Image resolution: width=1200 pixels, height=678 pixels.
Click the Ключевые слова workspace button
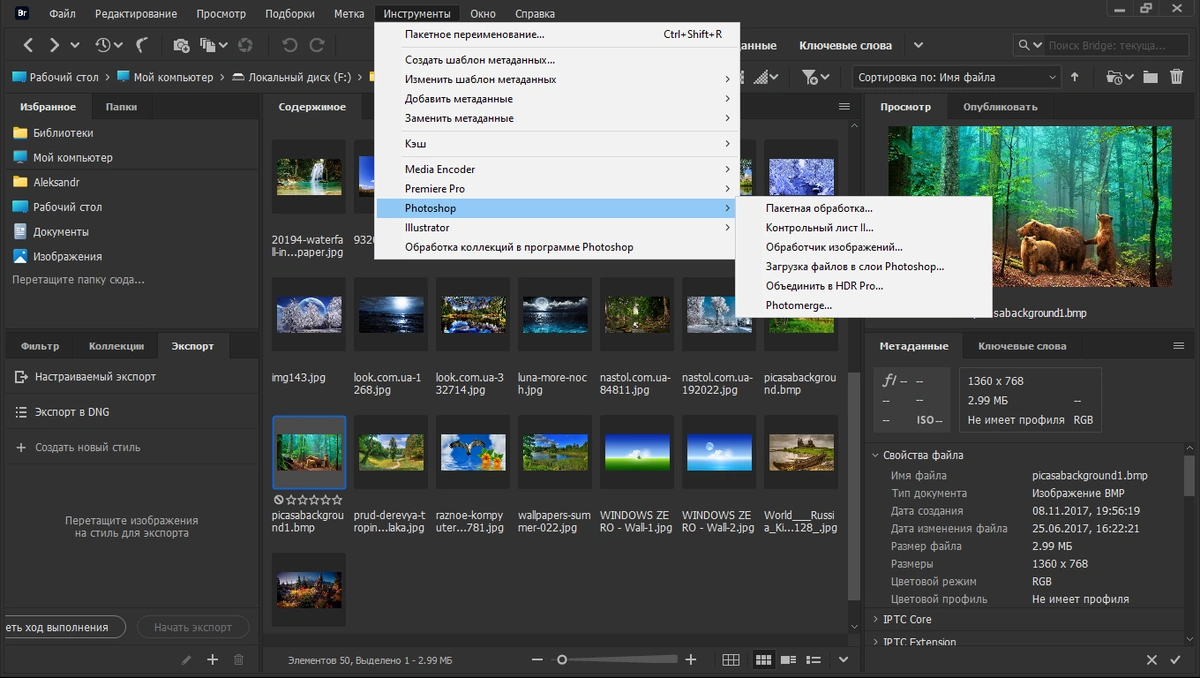click(x=845, y=45)
